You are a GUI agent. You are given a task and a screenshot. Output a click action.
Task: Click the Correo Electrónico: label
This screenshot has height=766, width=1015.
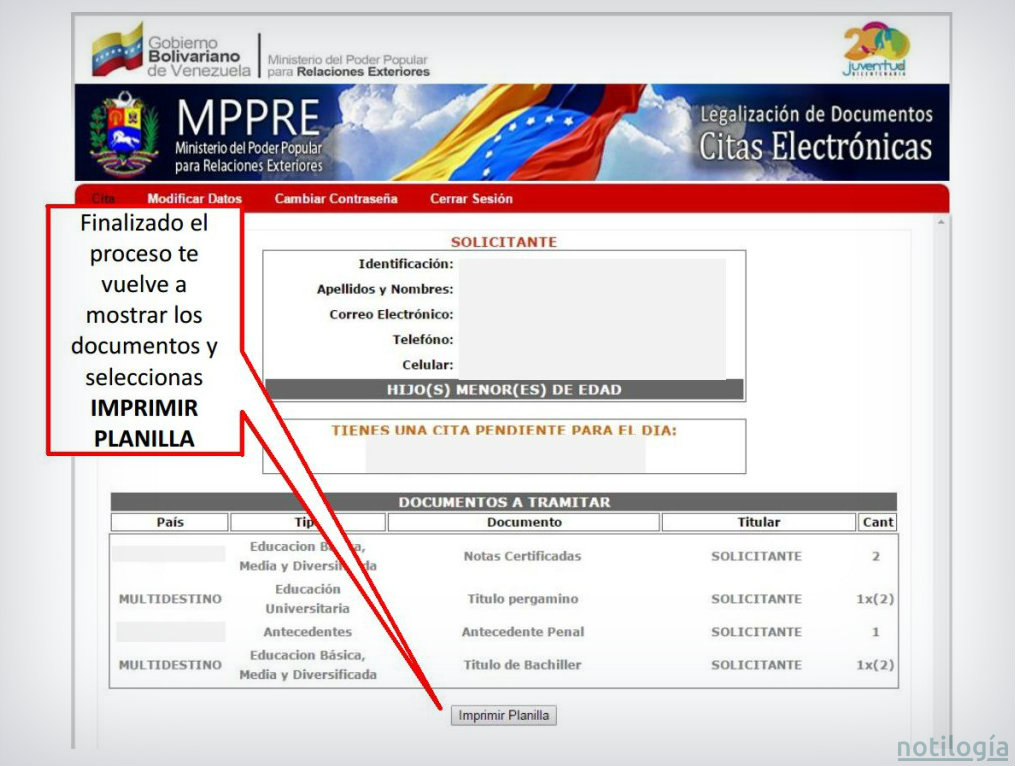[x=392, y=314]
